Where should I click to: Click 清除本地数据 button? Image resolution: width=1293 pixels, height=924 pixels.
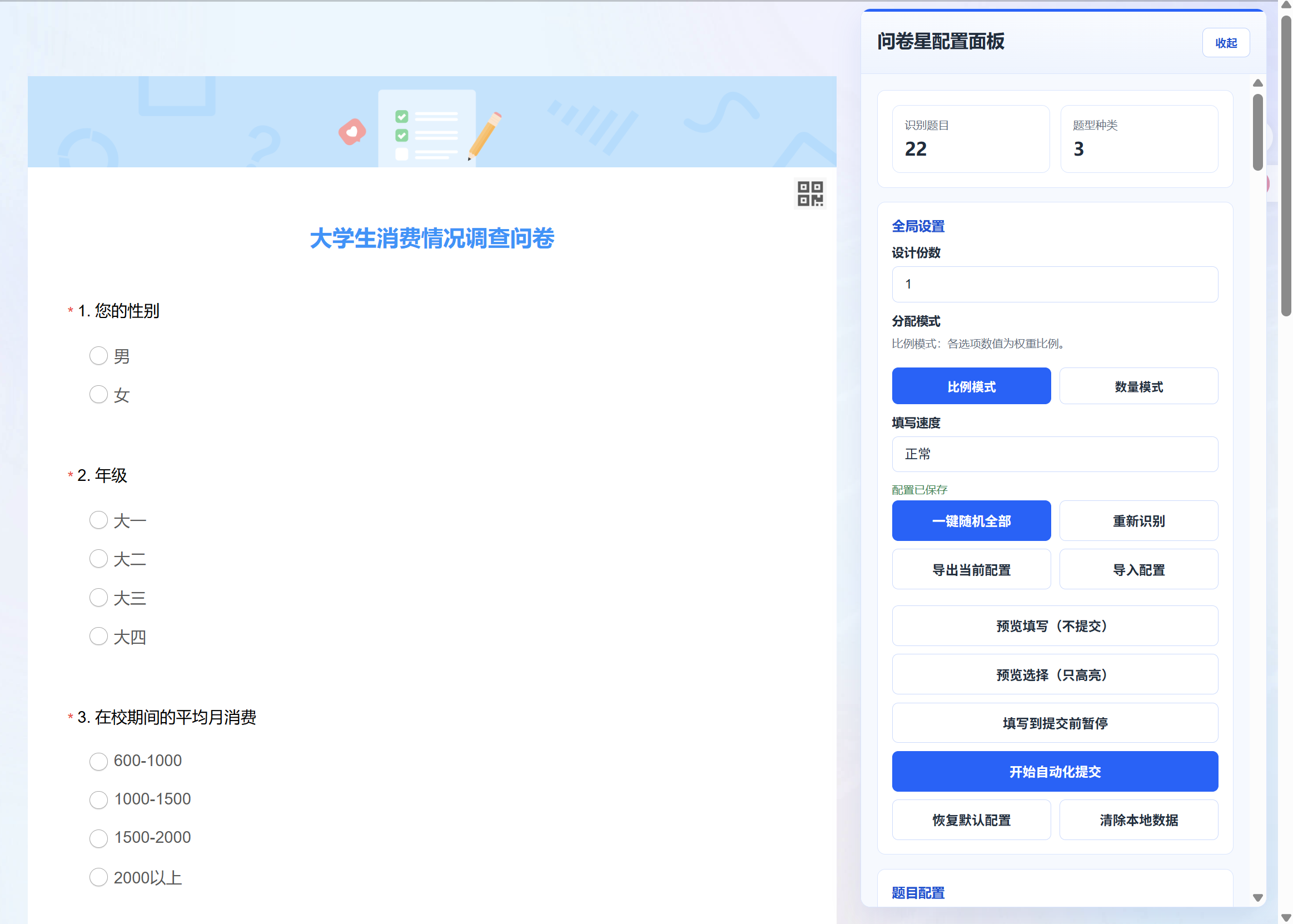pyautogui.click(x=1138, y=819)
